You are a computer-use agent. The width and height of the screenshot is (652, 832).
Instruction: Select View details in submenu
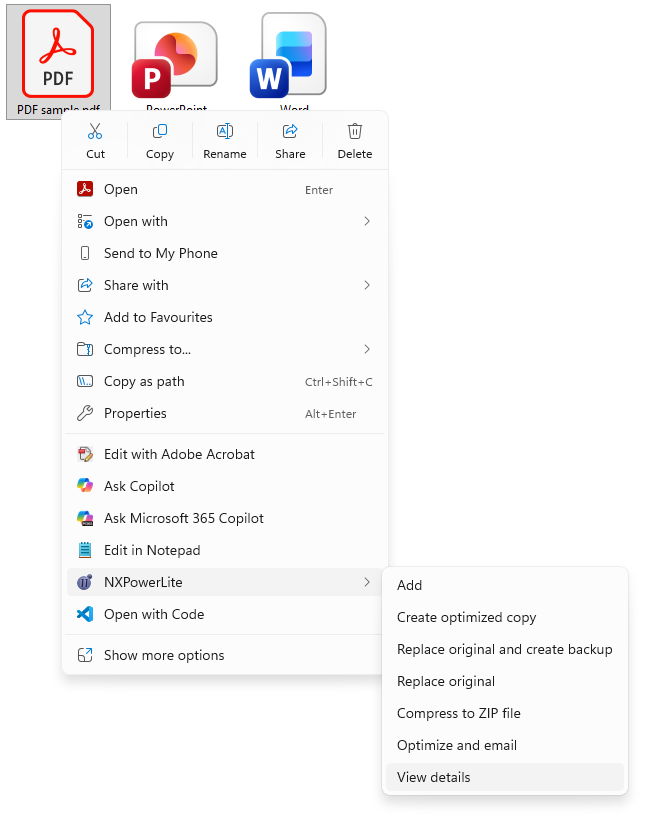point(505,777)
